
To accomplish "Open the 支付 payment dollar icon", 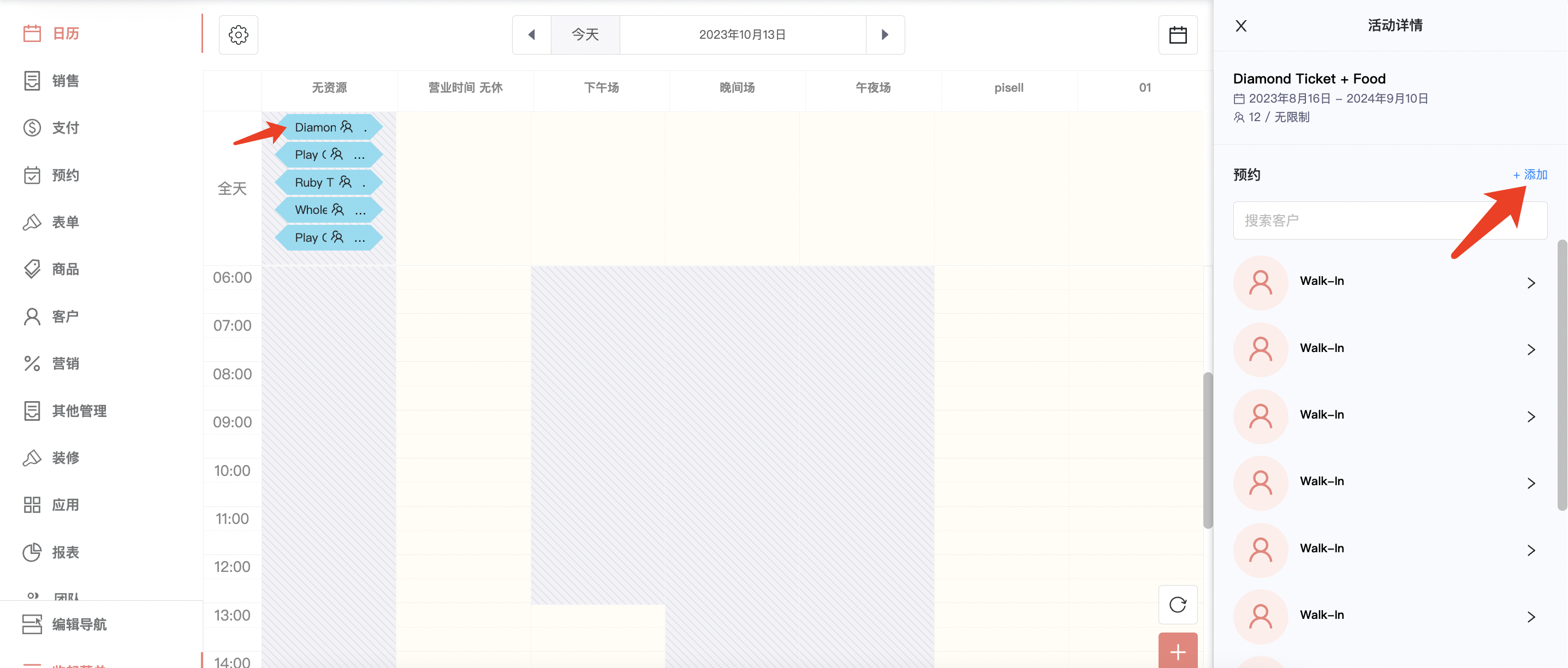I will (32, 128).
